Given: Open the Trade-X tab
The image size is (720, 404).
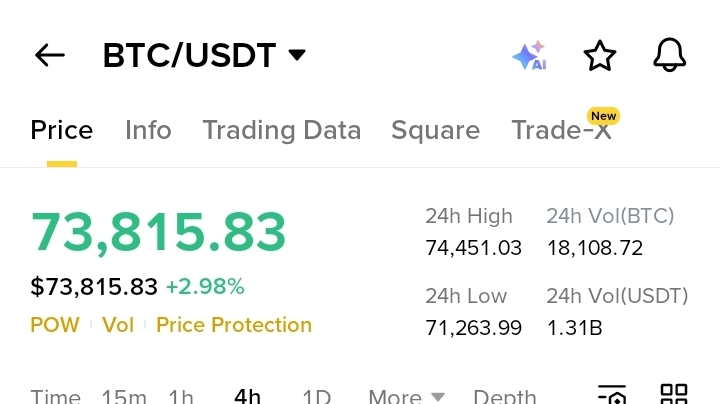Looking at the screenshot, I should 561,130.
